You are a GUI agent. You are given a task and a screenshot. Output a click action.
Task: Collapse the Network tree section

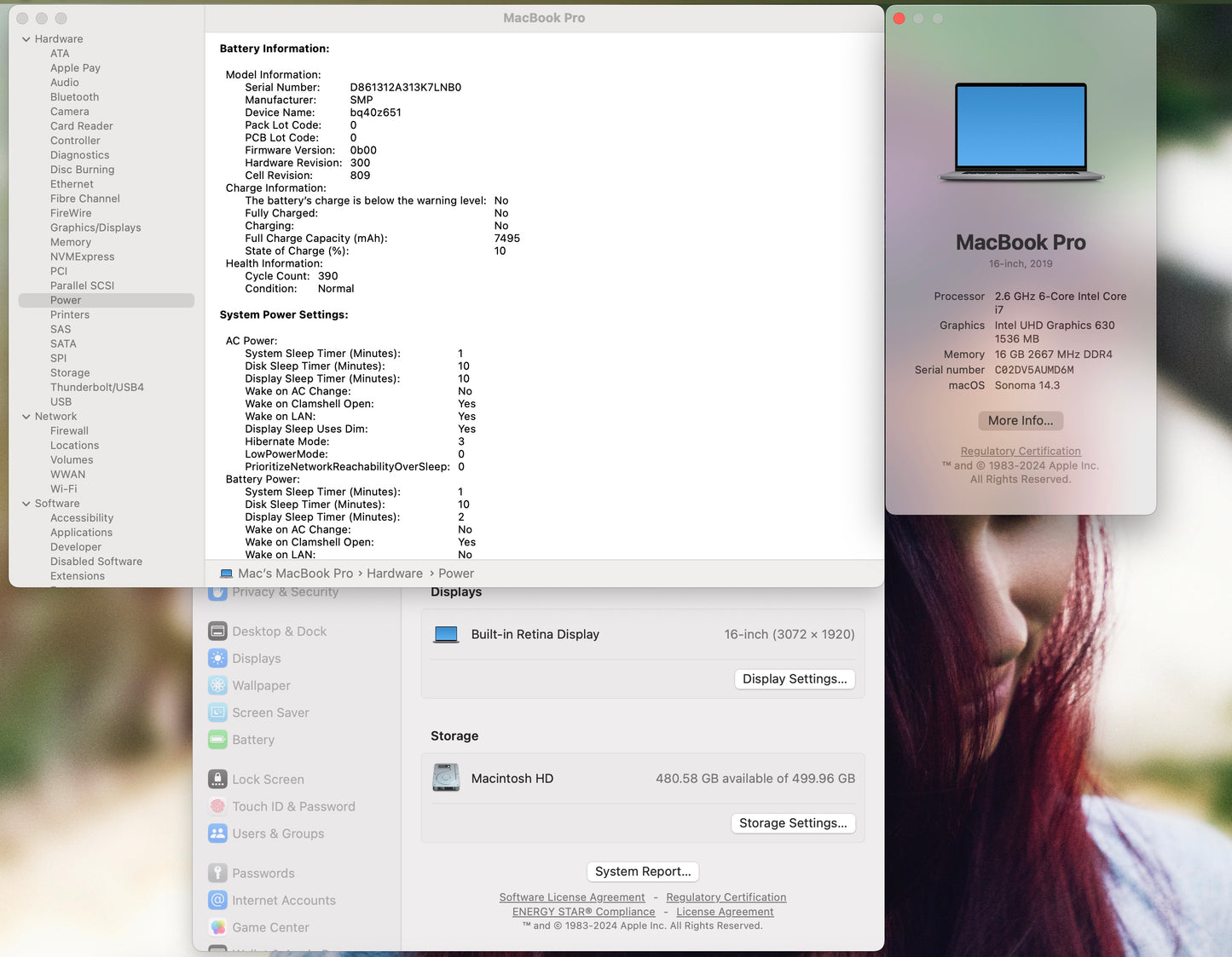(26, 417)
